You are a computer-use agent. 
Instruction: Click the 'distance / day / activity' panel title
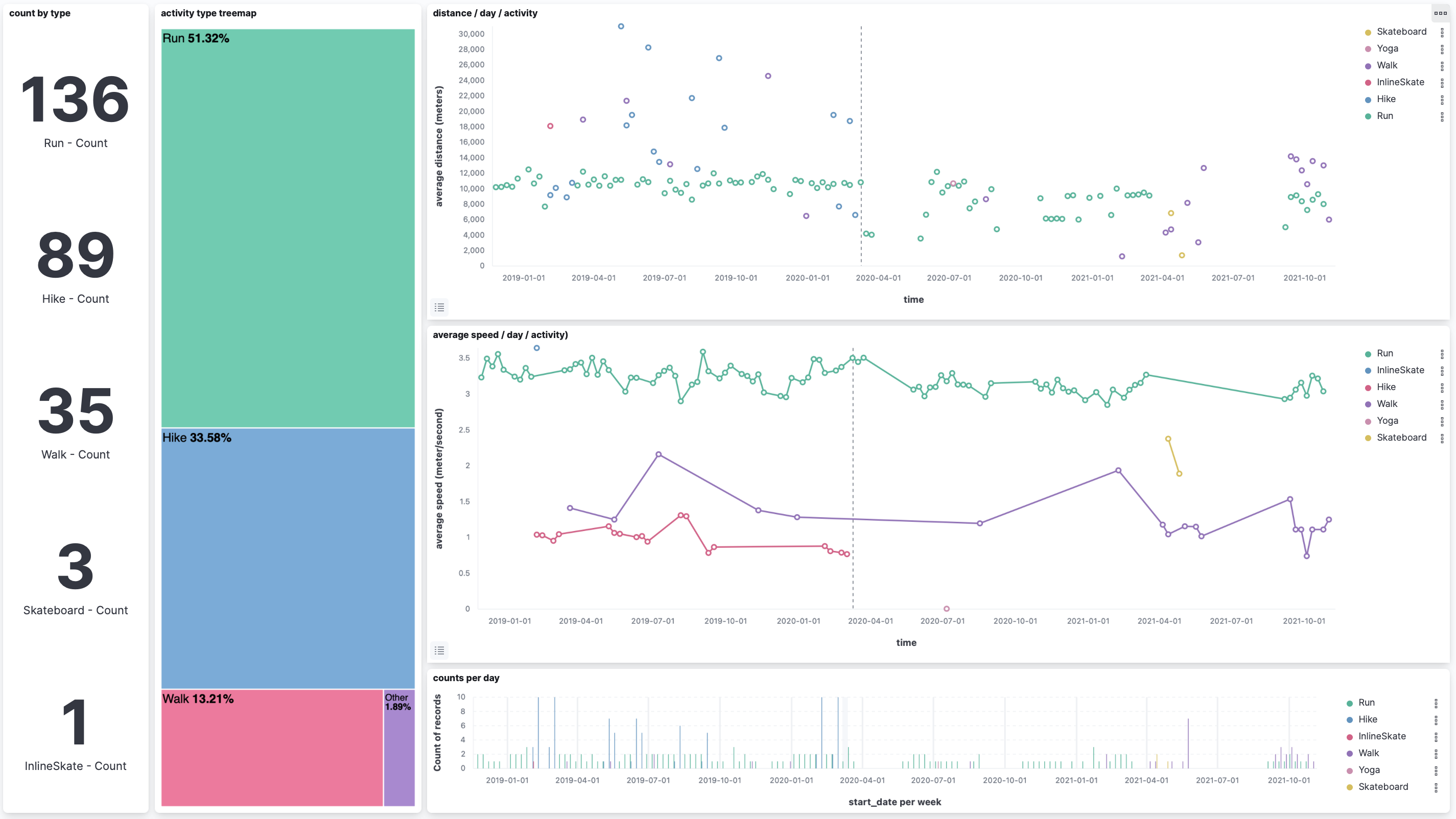pos(485,13)
